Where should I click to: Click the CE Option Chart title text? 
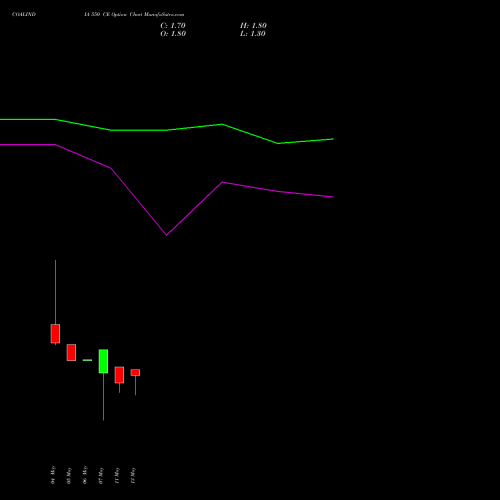(x=134, y=14)
